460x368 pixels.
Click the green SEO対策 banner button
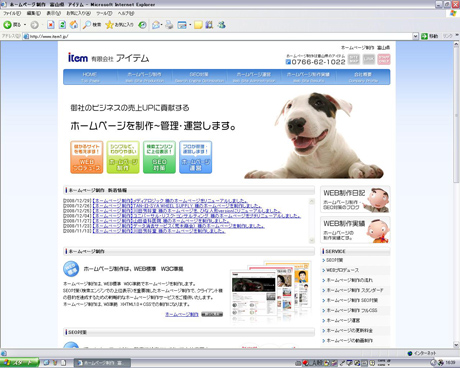tap(159, 157)
